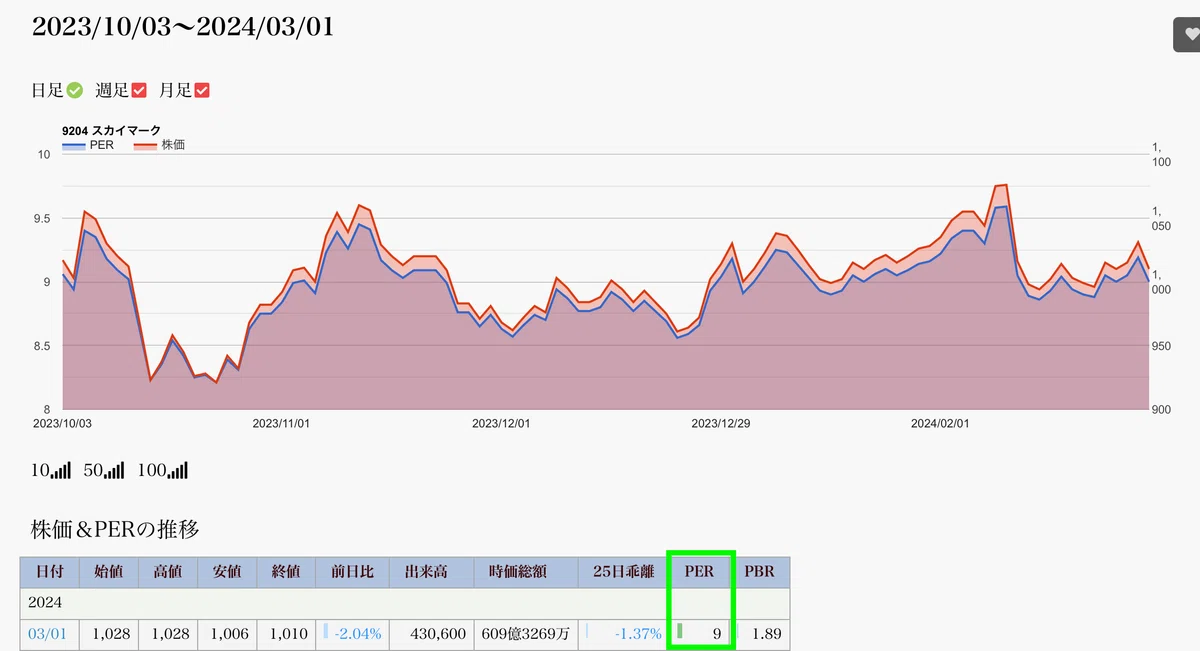Click the PBR column header
Viewport: 1200px width, 651px height.
pyautogui.click(x=760, y=572)
